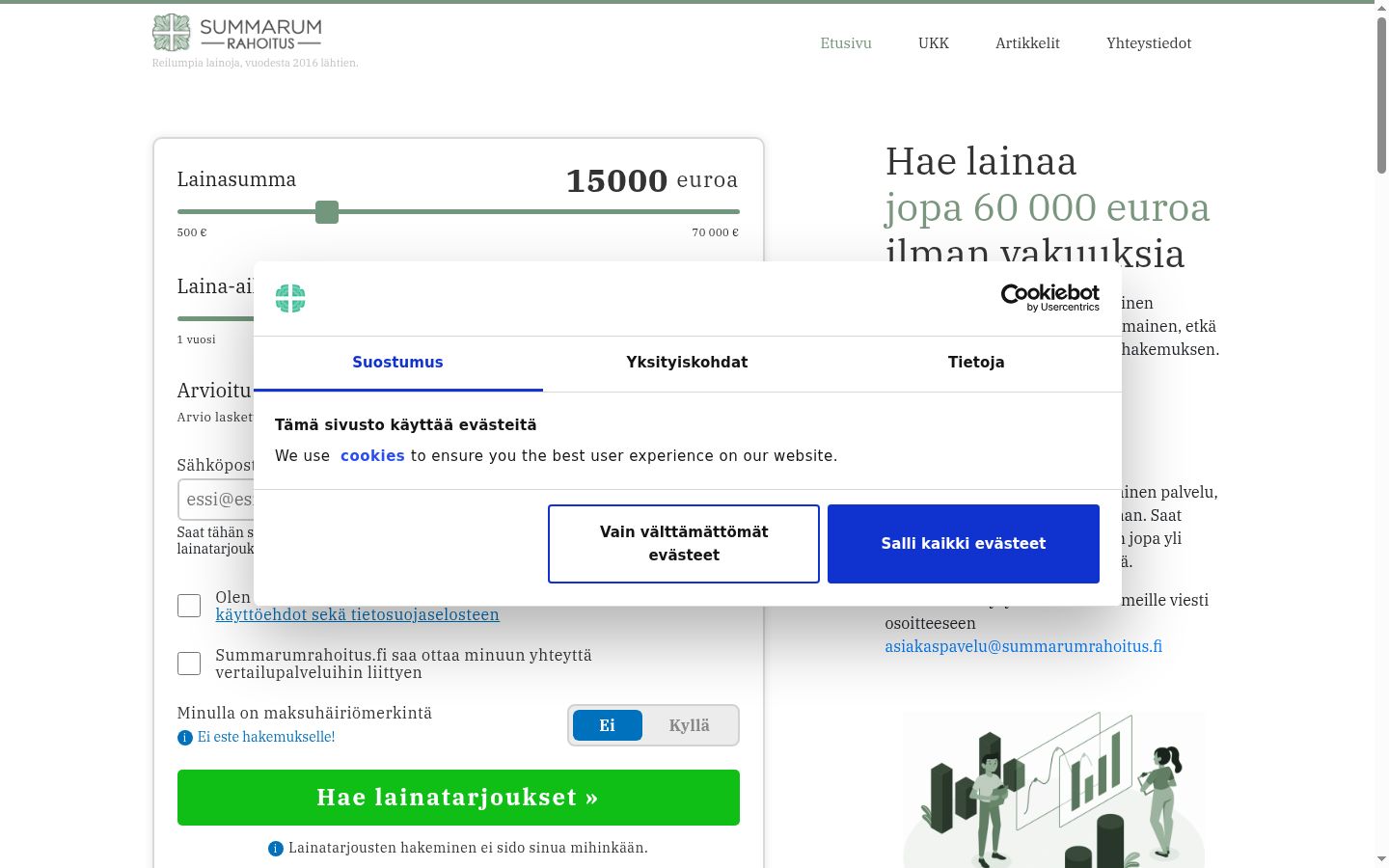Screen dimensions: 1389x868
Task: Open the Tietoja tab
Action: 976,363
